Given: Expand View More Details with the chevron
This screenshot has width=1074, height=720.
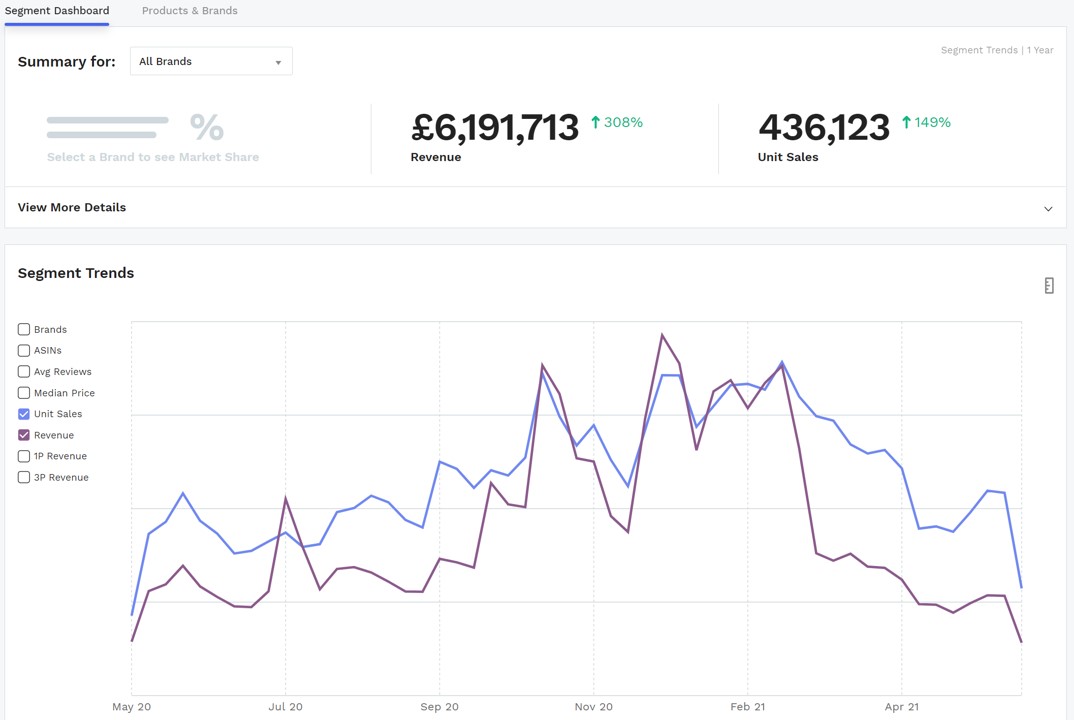Looking at the screenshot, I should [1048, 209].
